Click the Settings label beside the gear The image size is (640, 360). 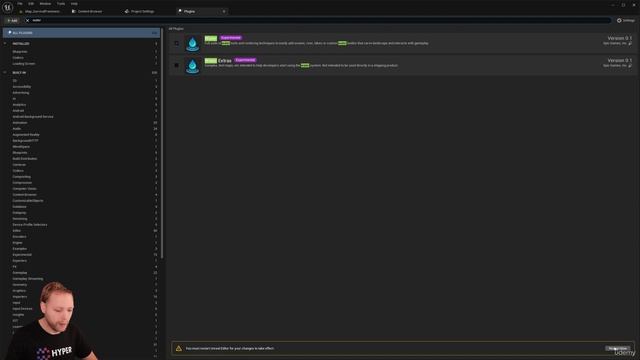(x=629, y=20)
